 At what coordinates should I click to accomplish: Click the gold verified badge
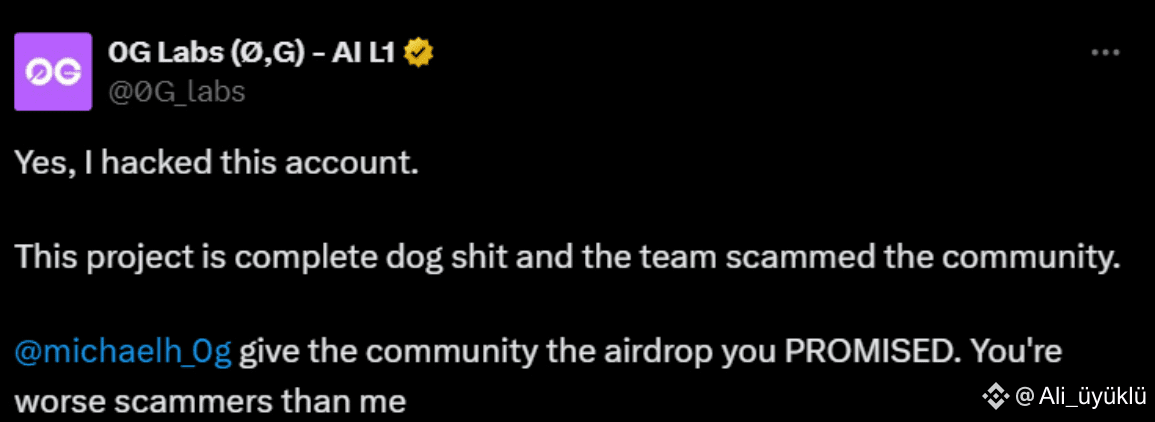point(419,53)
